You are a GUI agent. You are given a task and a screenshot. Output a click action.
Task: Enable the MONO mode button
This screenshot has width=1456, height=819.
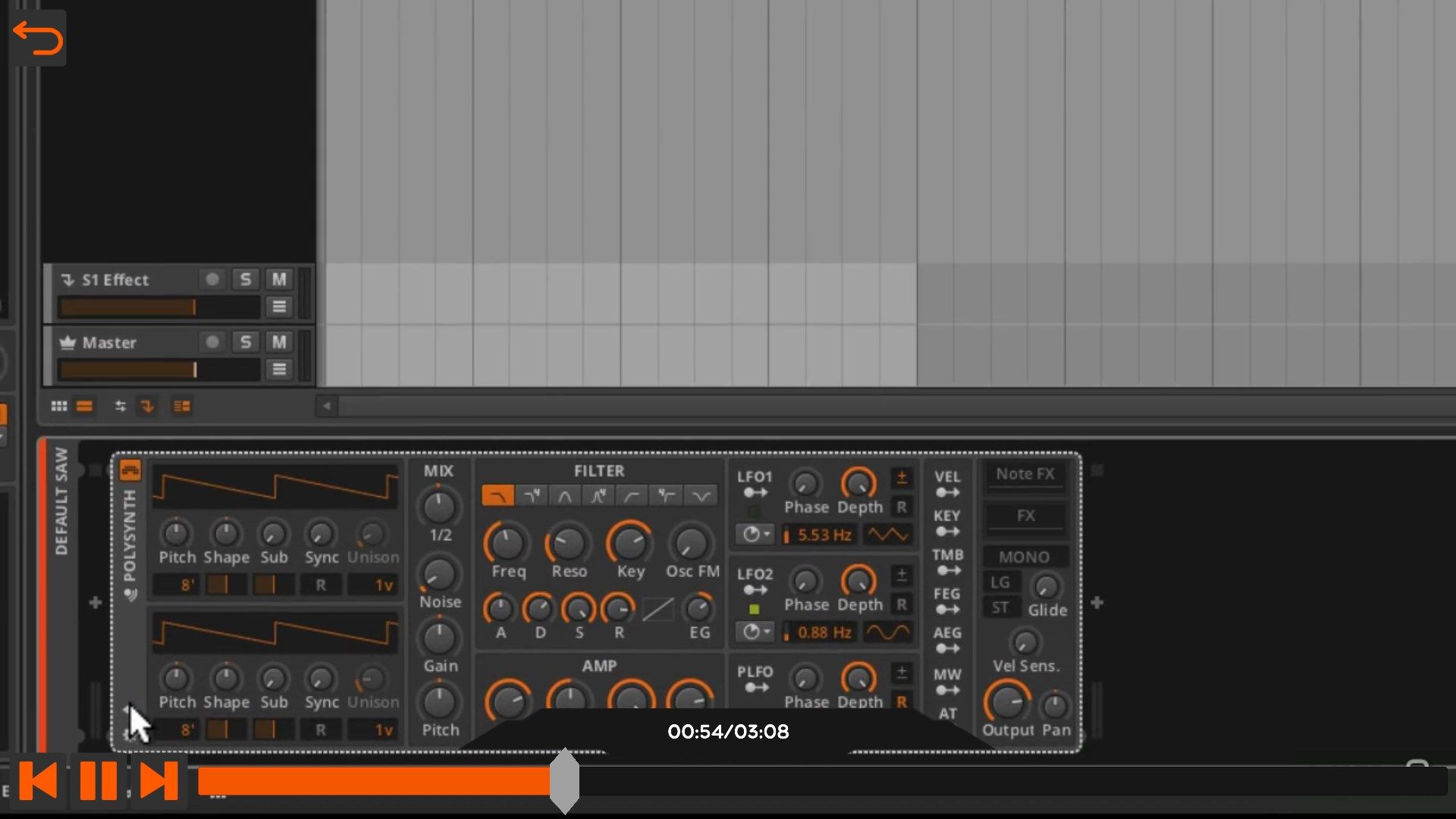1025,557
